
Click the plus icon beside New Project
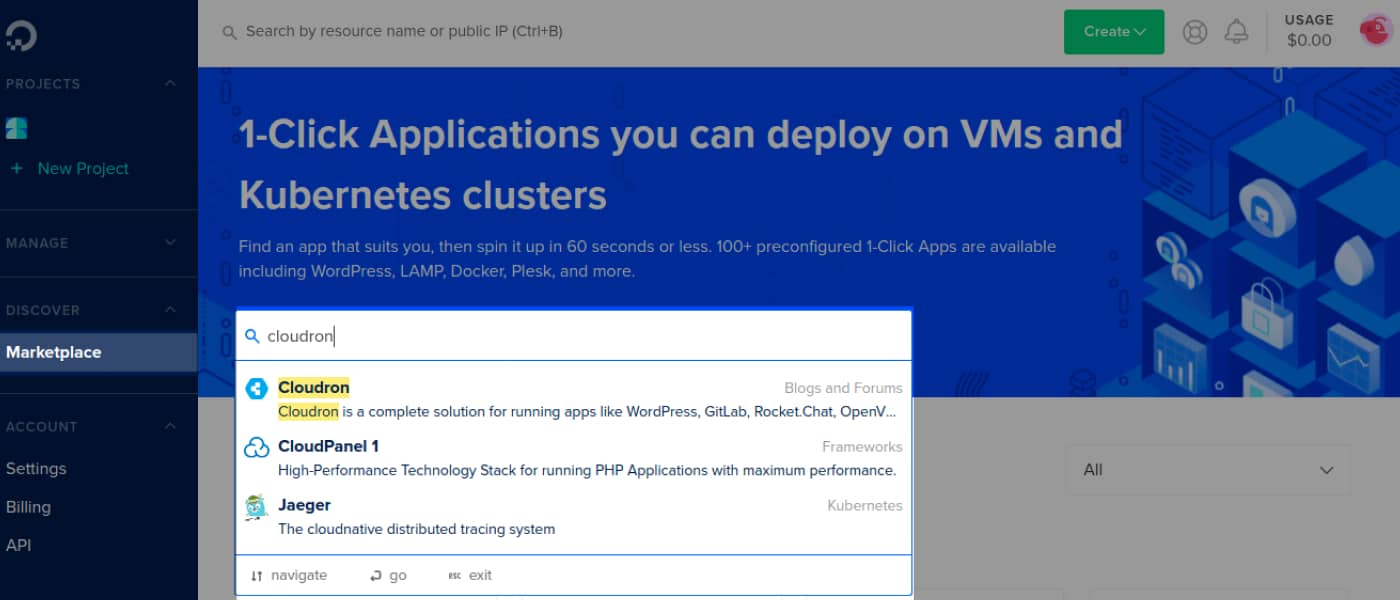pos(16,168)
